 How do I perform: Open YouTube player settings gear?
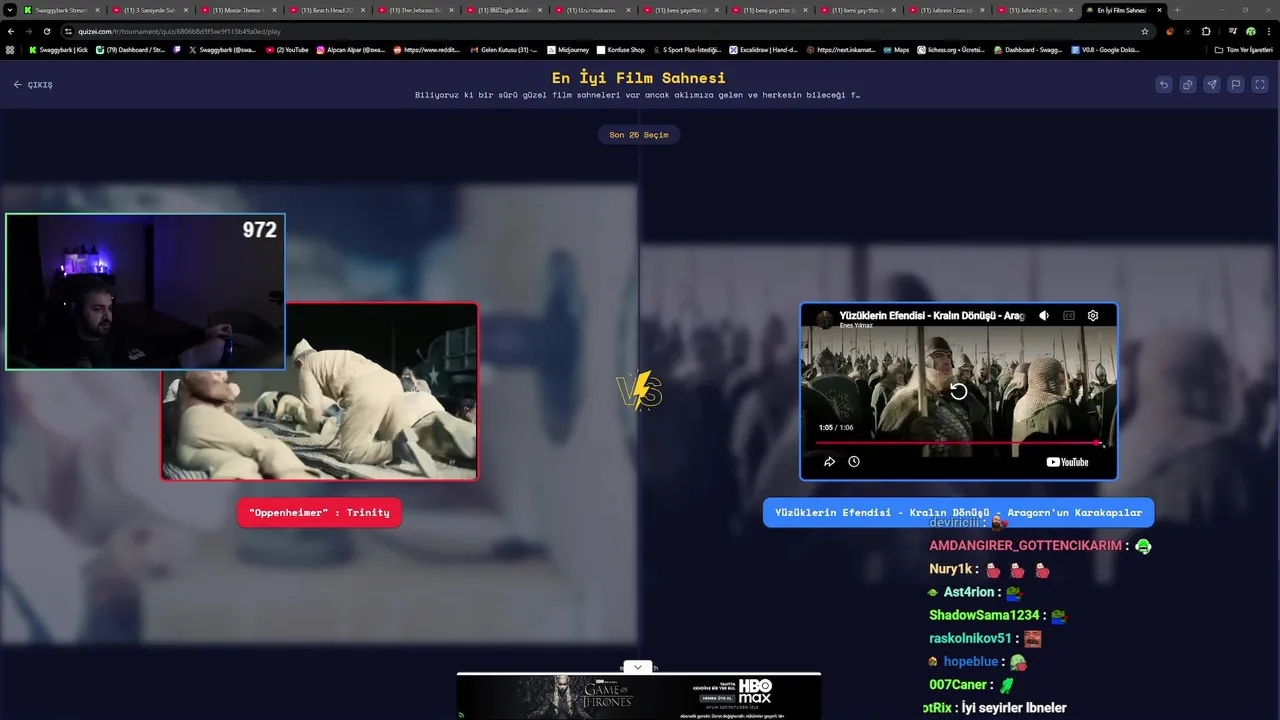tap(1093, 315)
